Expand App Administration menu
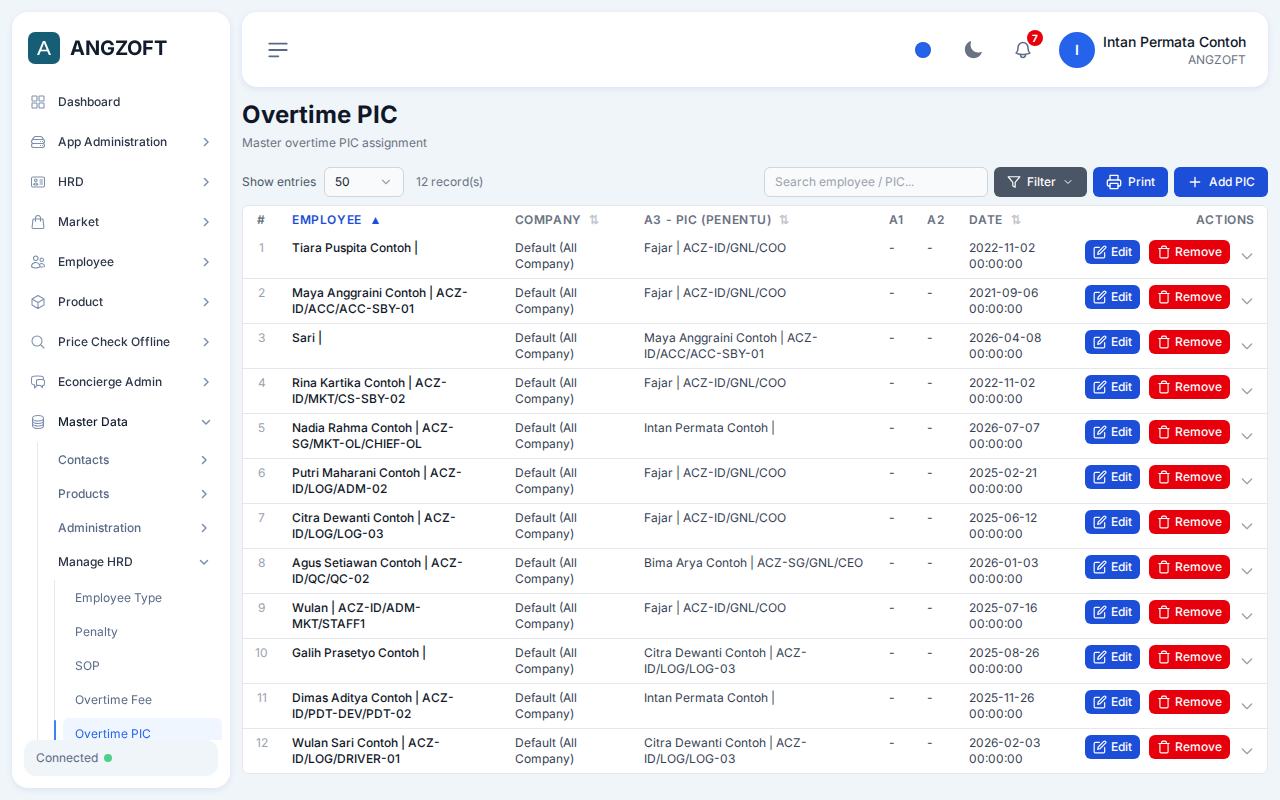This screenshot has height=800, width=1280. point(121,142)
